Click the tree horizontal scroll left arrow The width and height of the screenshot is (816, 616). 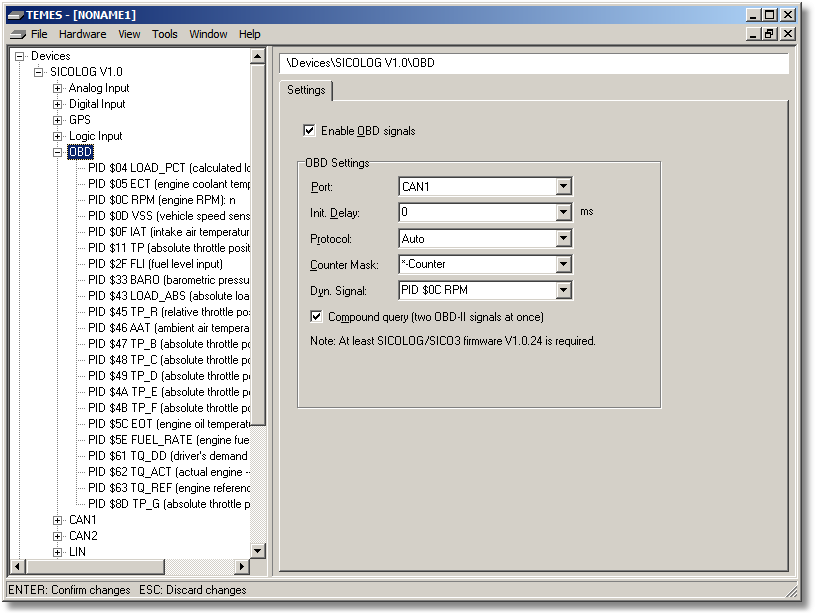click(x=18, y=567)
